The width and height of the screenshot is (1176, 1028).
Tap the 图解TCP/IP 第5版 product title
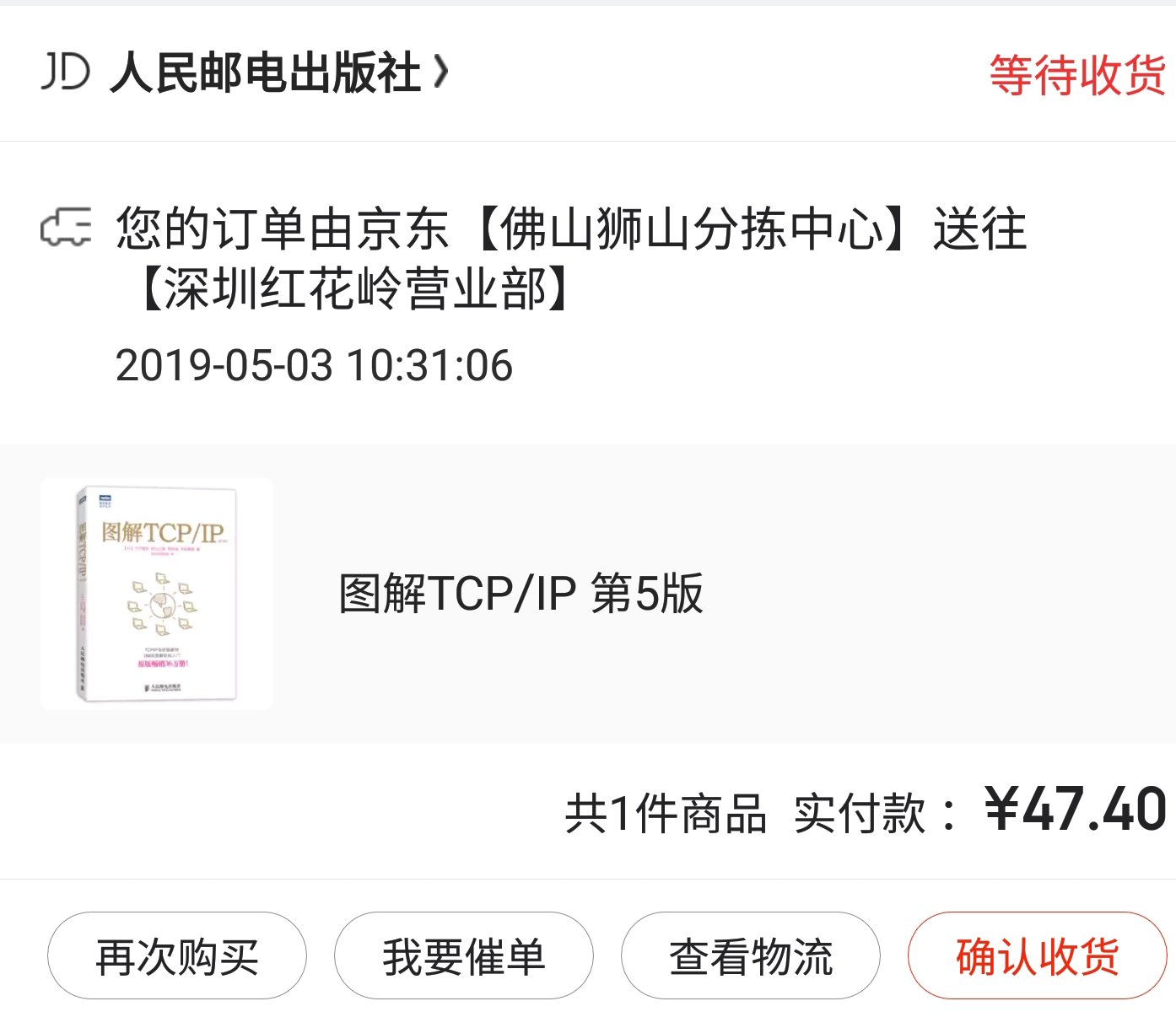pyautogui.click(x=521, y=594)
